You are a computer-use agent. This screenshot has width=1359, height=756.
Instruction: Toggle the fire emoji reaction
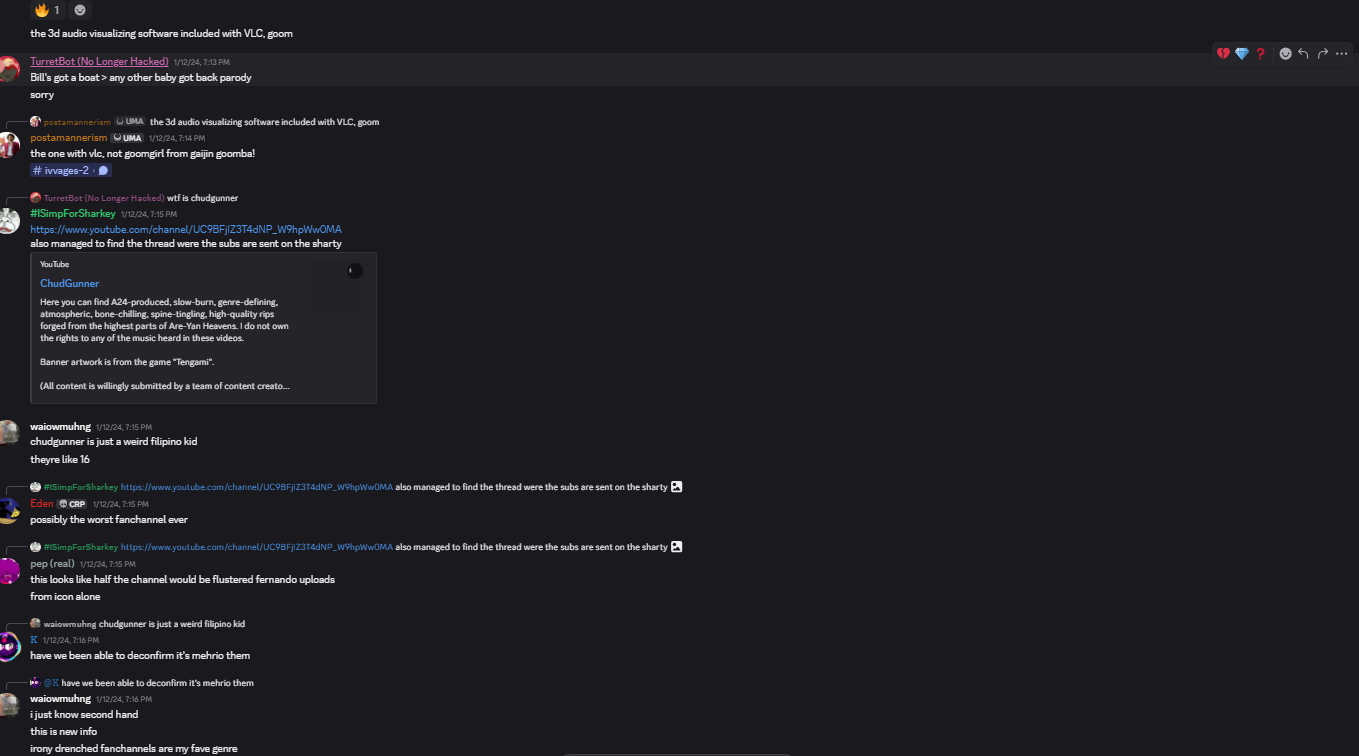pyautogui.click(x=47, y=10)
